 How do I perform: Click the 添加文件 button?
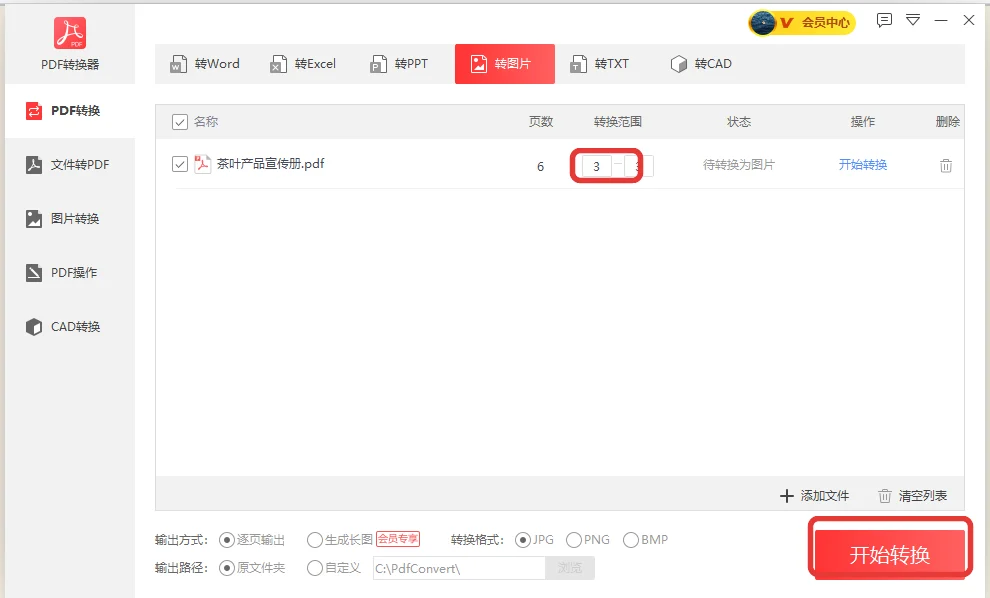(814, 496)
